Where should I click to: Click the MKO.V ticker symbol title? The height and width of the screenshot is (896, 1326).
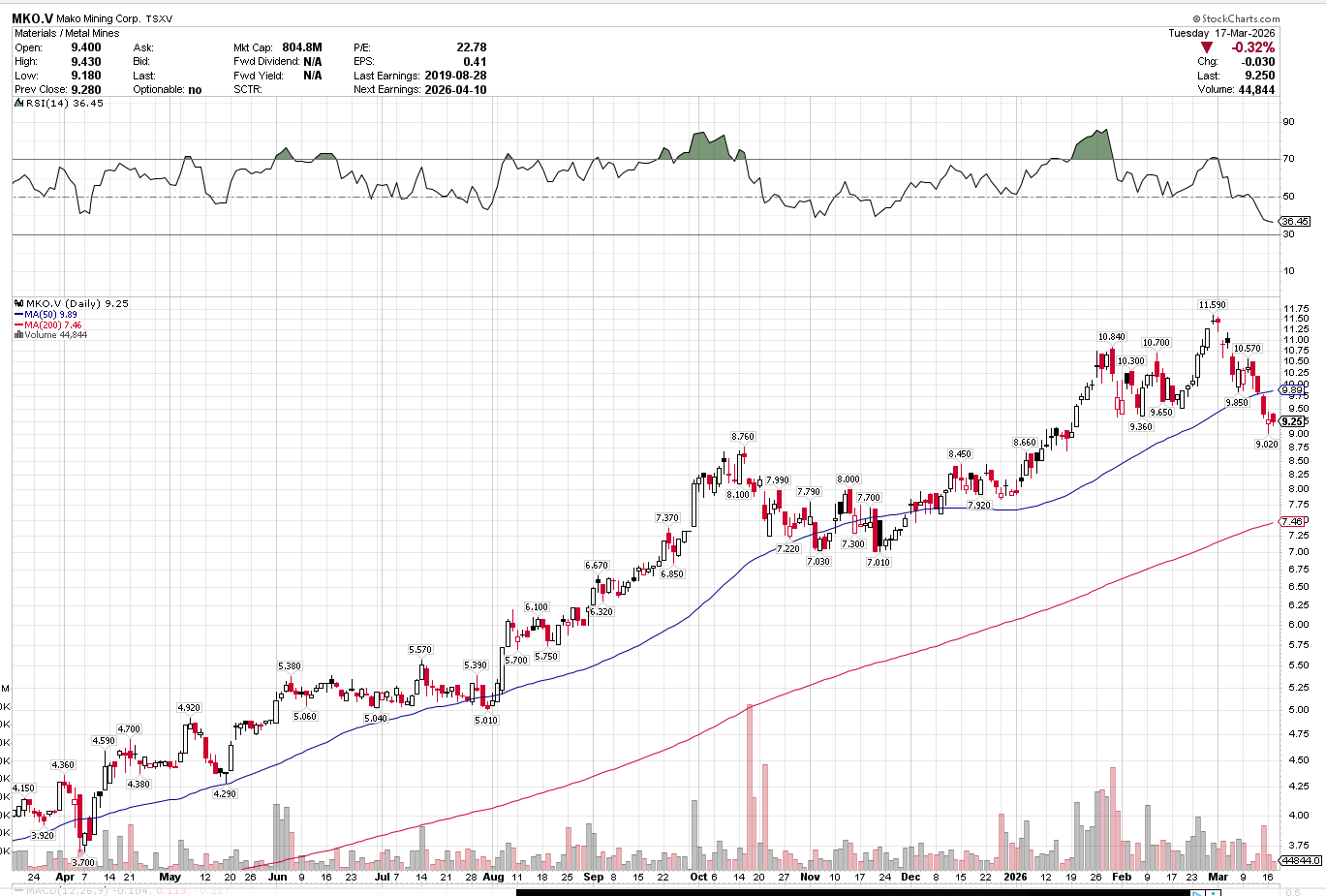coord(32,18)
